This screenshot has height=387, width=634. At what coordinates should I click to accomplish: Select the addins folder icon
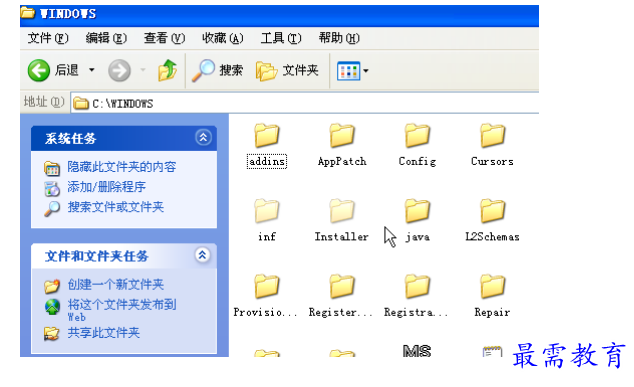pos(267,135)
